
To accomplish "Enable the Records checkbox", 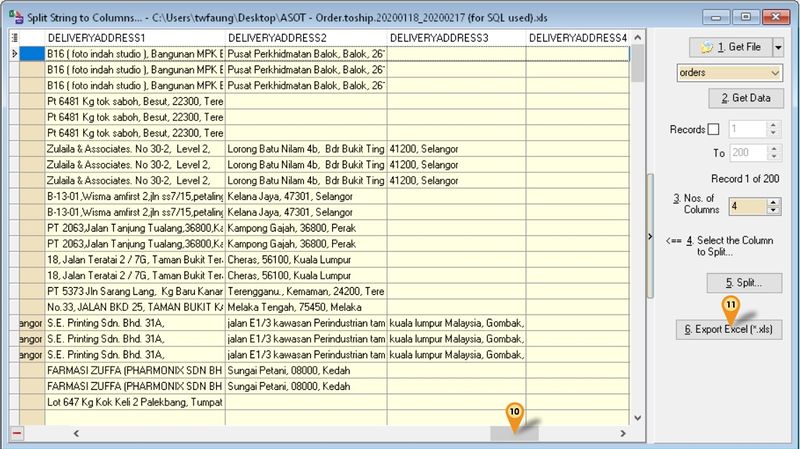I will click(x=713, y=129).
